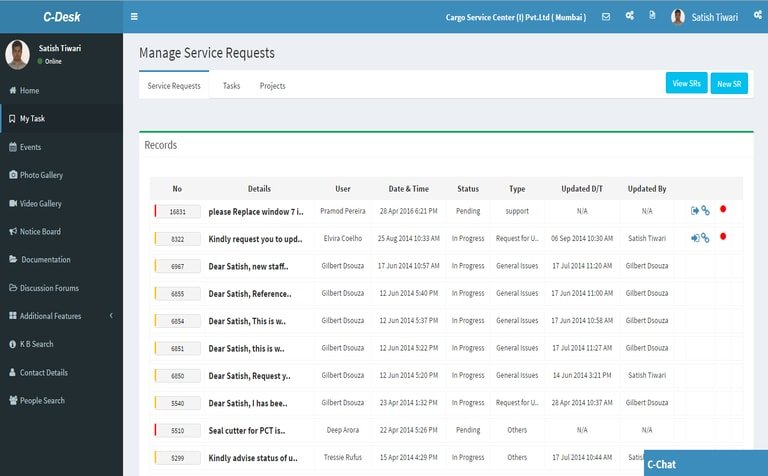Click the Discussion Forums folder icon

[13, 287]
